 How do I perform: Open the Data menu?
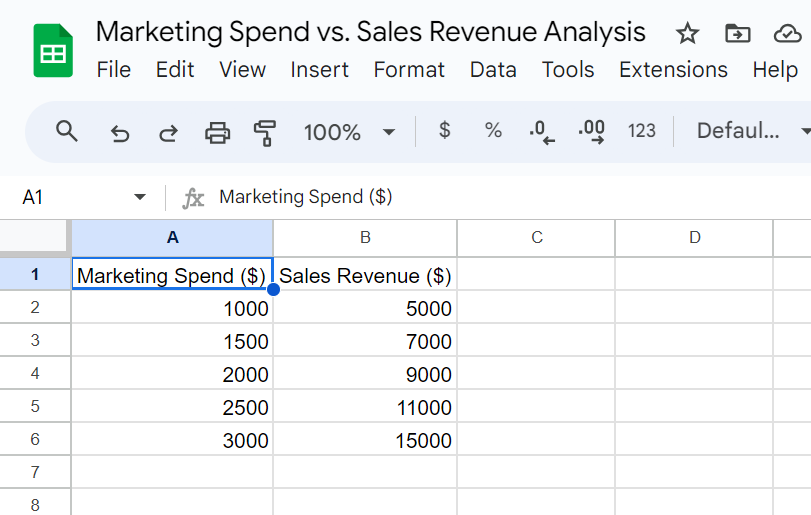pyautogui.click(x=493, y=70)
